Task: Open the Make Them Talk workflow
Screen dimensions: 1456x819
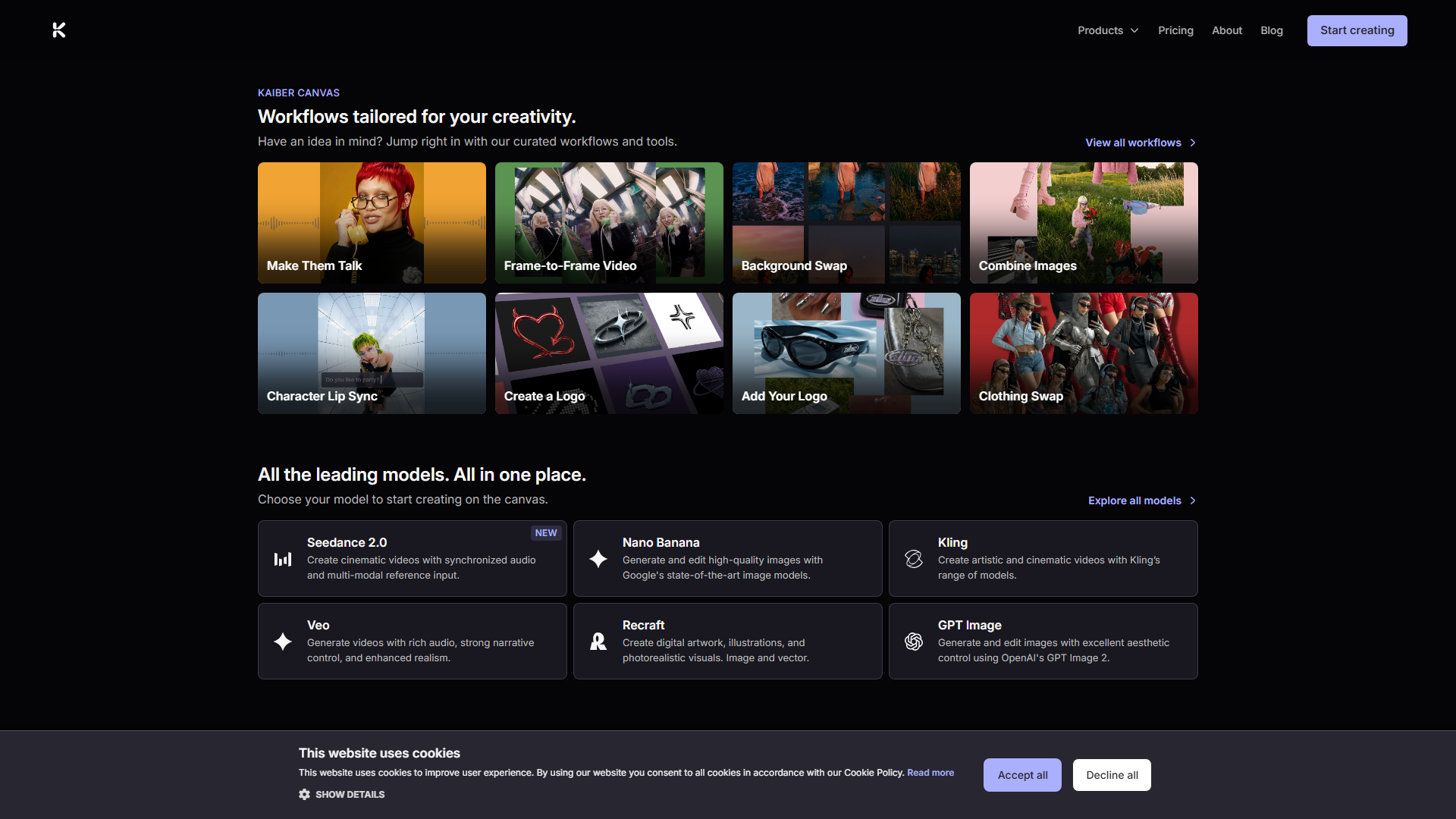Action: (x=372, y=223)
